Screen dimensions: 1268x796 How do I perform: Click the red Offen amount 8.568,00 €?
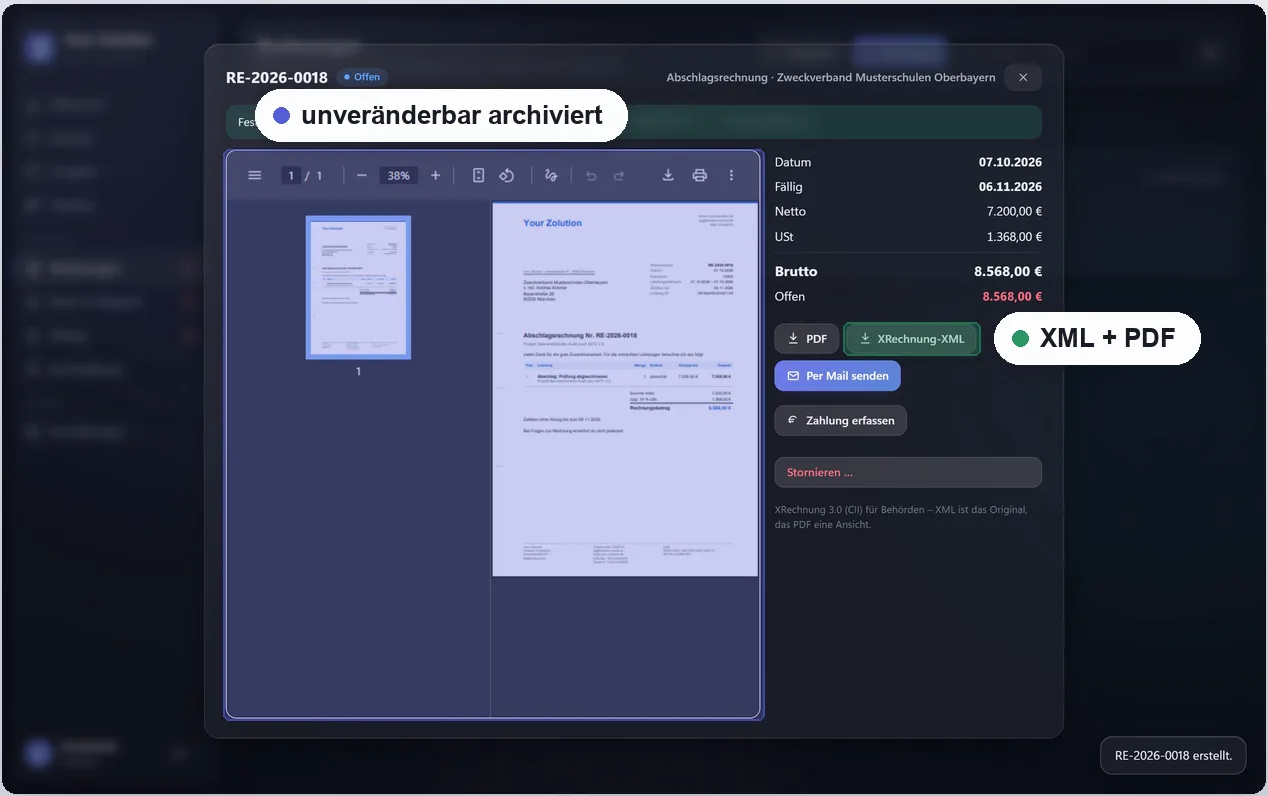(x=1012, y=296)
